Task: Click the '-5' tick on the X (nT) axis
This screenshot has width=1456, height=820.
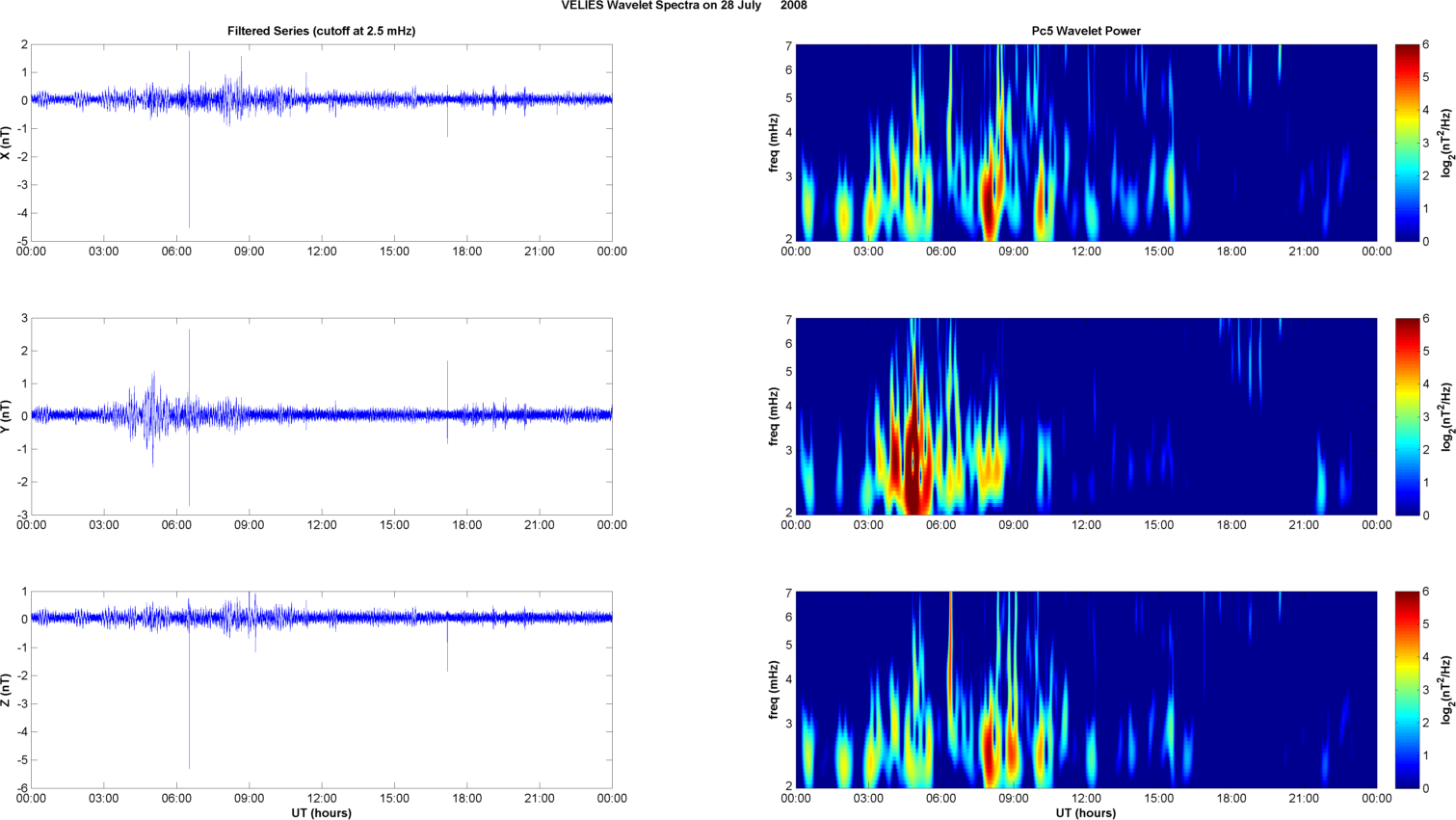Action: pyautogui.click(x=21, y=241)
